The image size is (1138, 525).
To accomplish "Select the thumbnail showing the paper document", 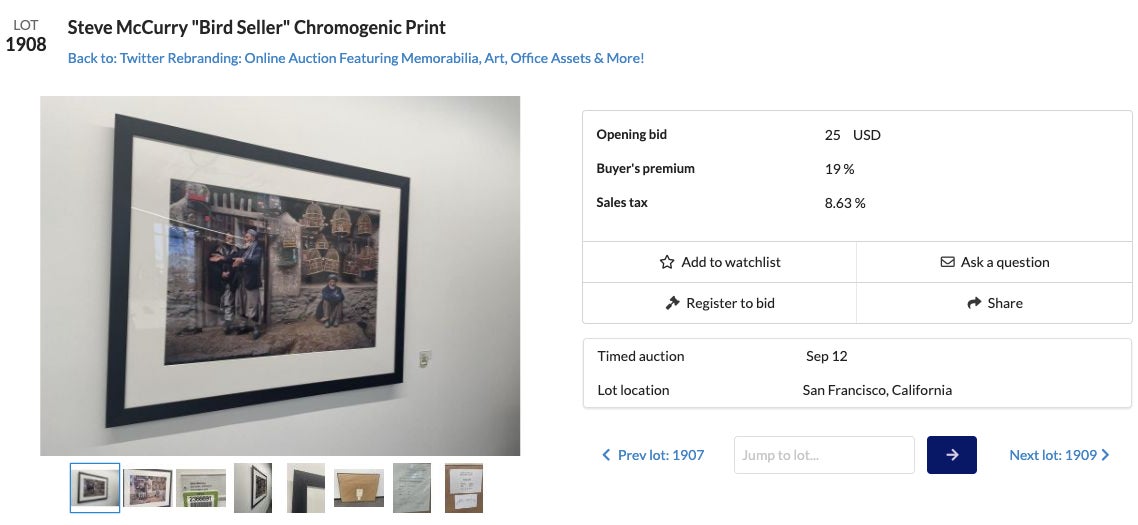I will pyautogui.click(x=412, y=488).
